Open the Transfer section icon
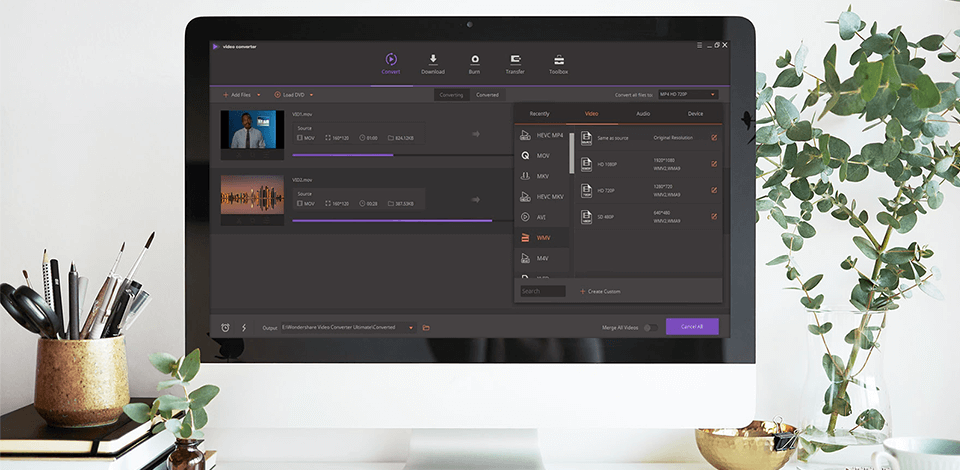The width and height of the screenshot is (960, 470). 516,59
